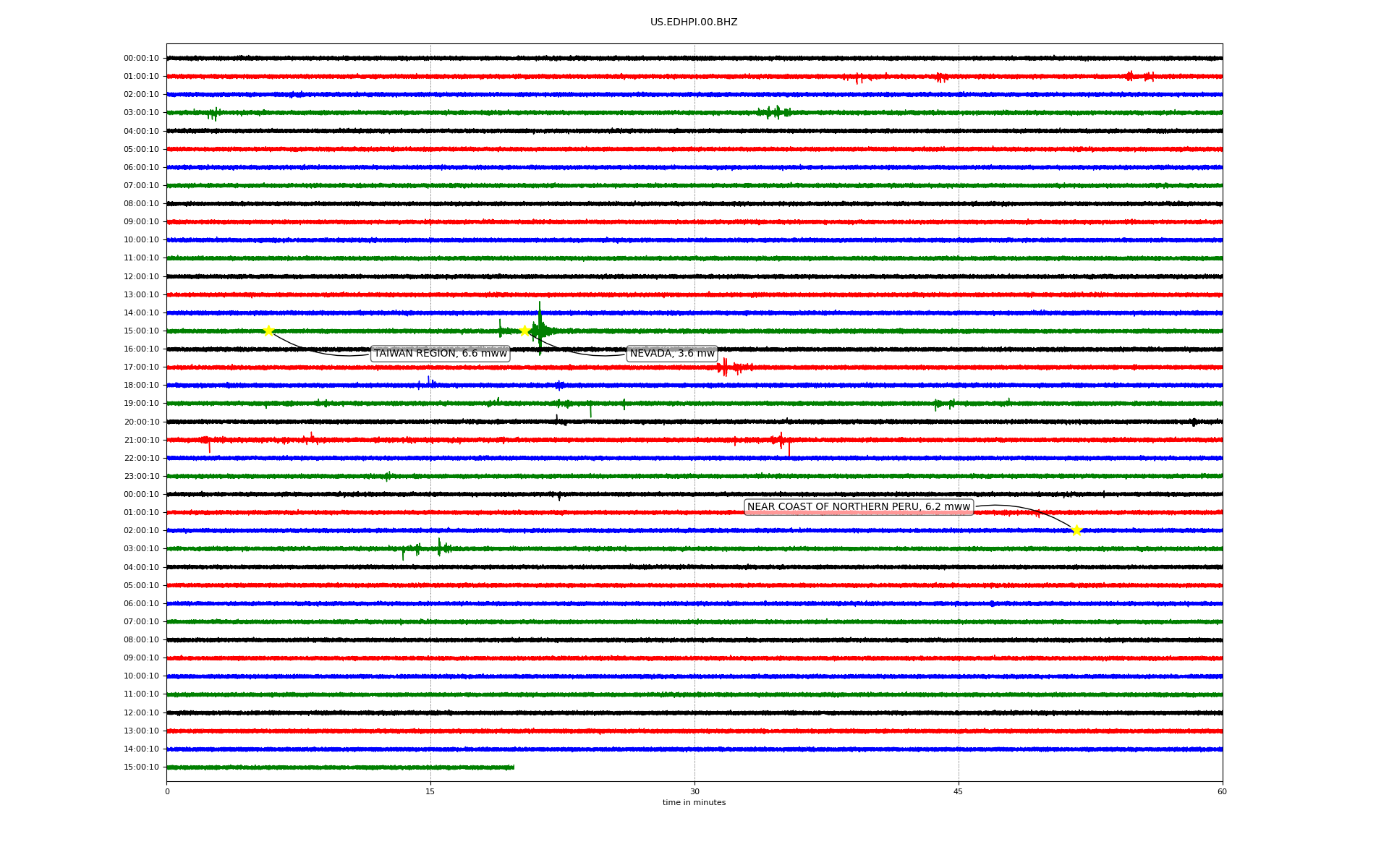Screen dimensions: 1389x868
Task: Click the first 15:00:10 trace time label
Action: 141,331
